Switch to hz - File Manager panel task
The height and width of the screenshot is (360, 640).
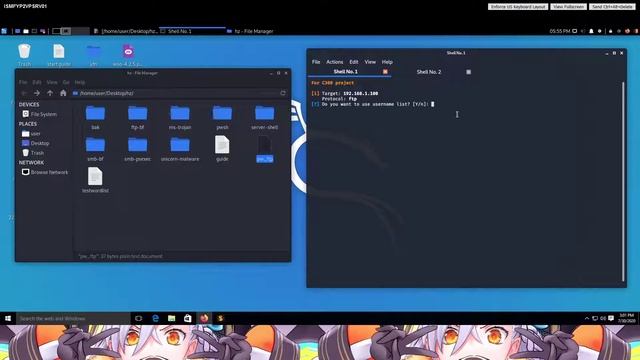click(250, 31)
